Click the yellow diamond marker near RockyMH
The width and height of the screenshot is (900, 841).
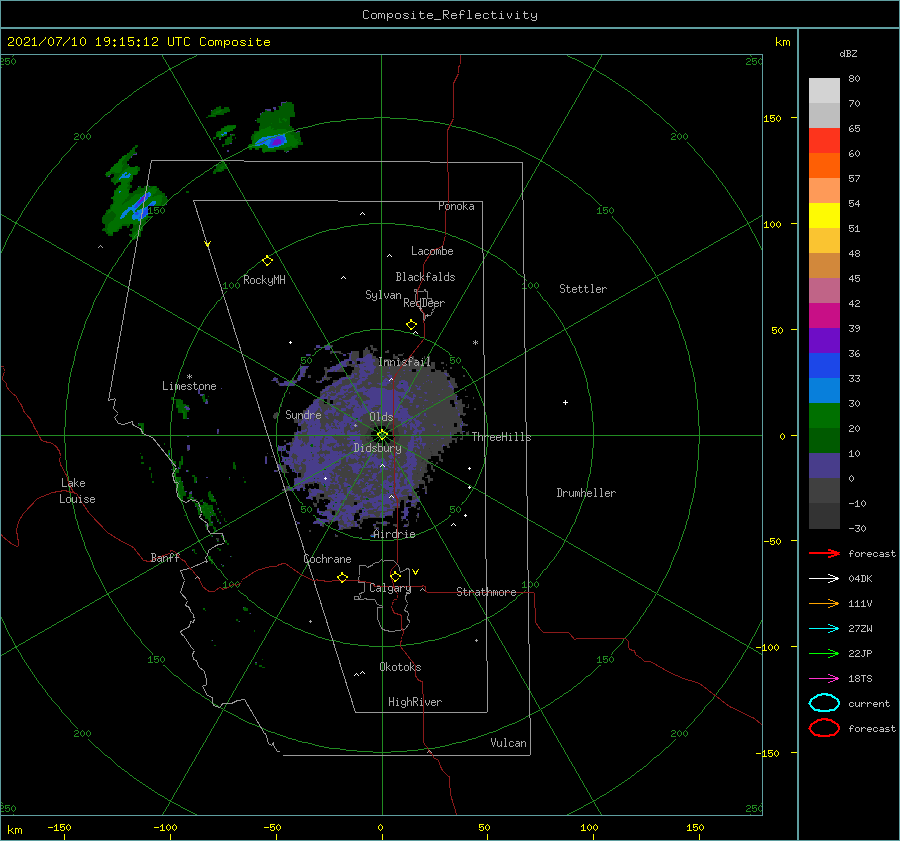267,261
